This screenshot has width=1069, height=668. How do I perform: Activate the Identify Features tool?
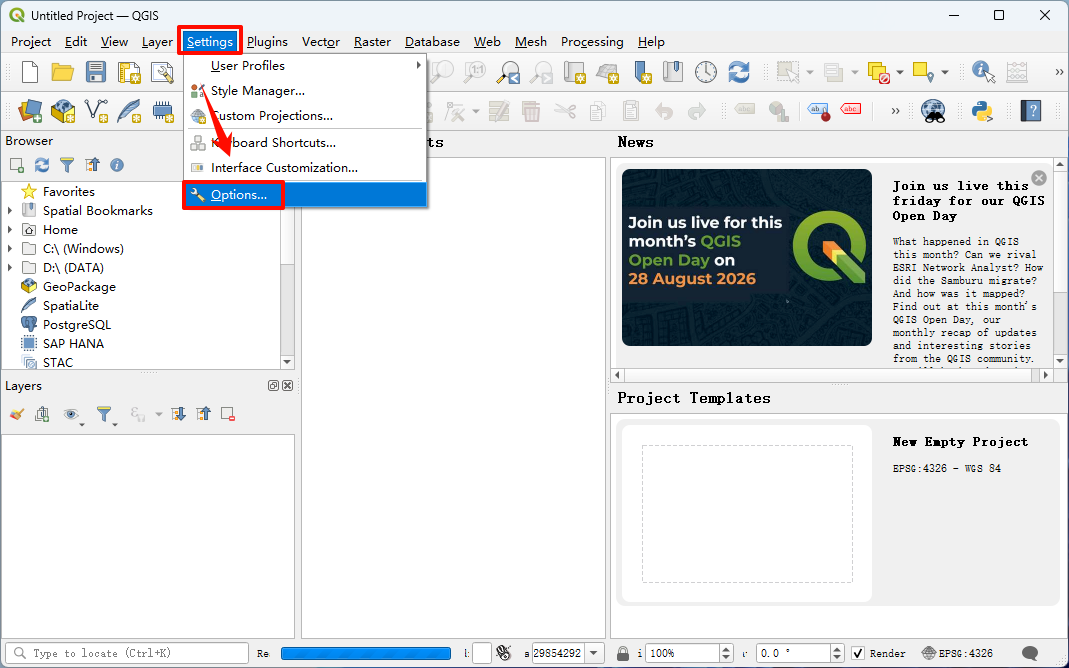(983, 72)
